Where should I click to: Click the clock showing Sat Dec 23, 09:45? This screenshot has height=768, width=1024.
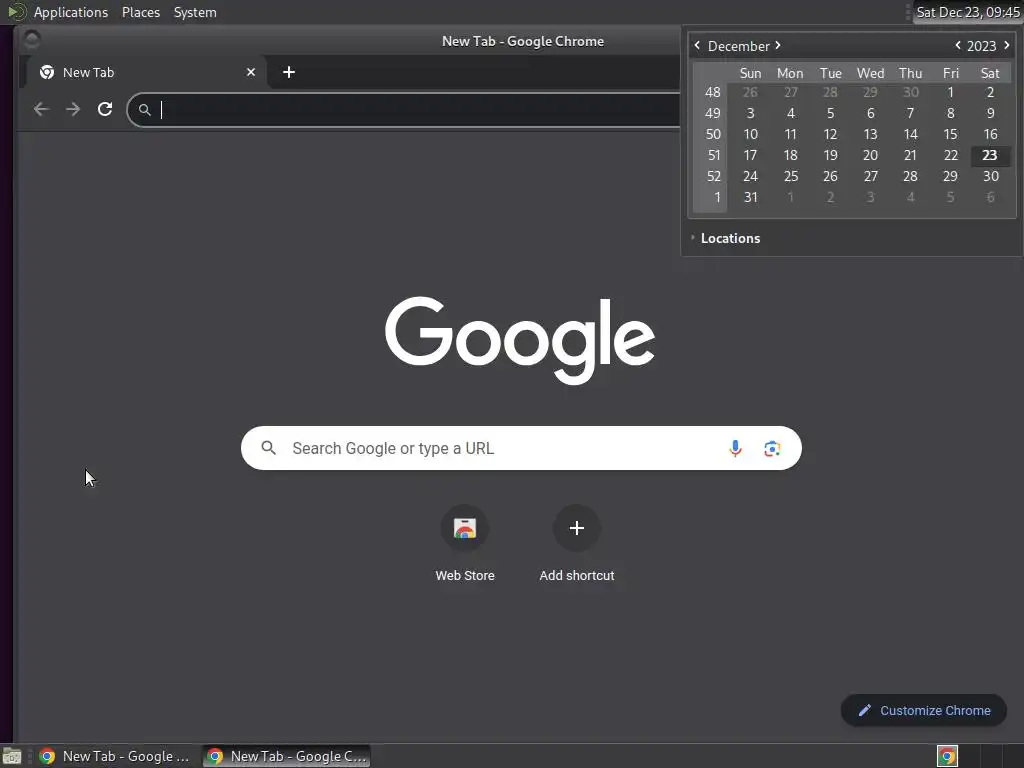tap(967, 12)
